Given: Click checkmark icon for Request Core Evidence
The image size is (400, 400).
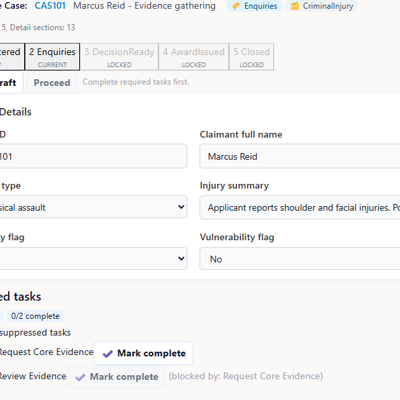Looking at the screenshot, I should (x=108, y=354).
